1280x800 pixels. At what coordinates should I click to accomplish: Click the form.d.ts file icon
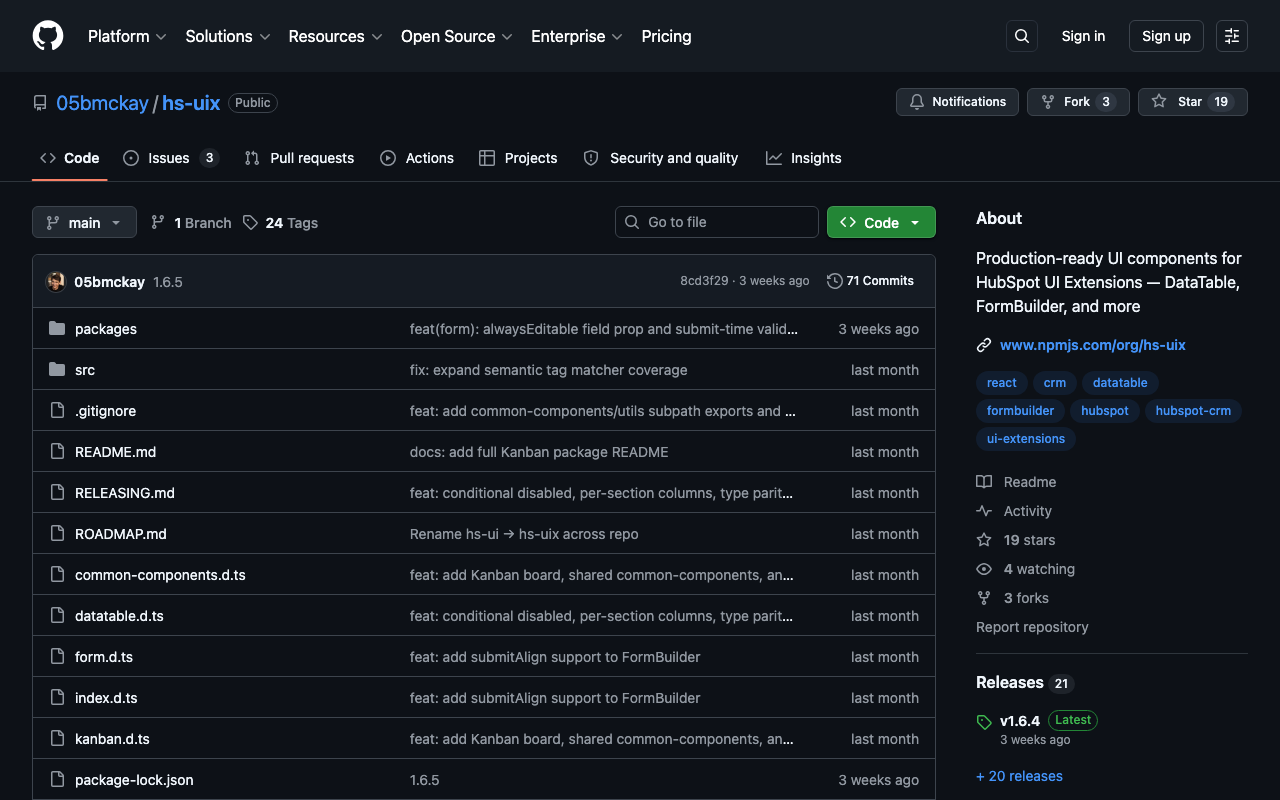click(x=57, y=657)
